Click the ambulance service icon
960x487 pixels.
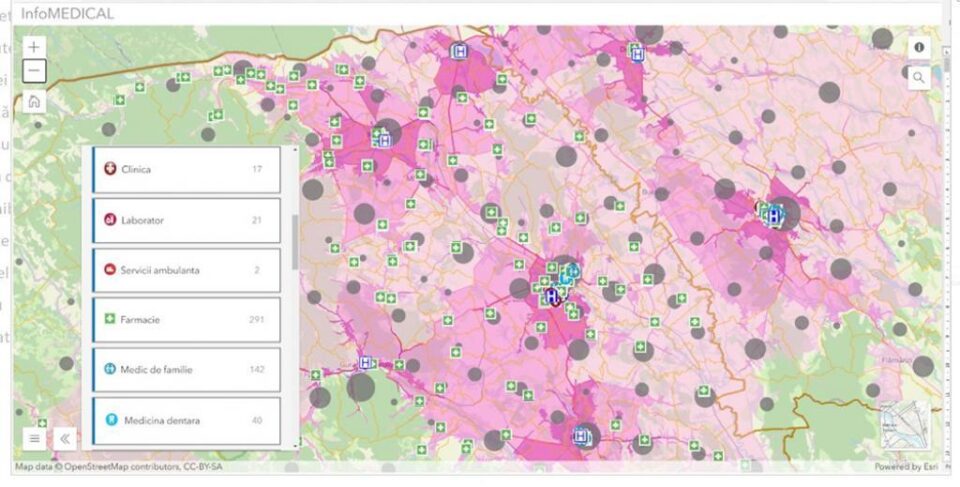(110, 270)
